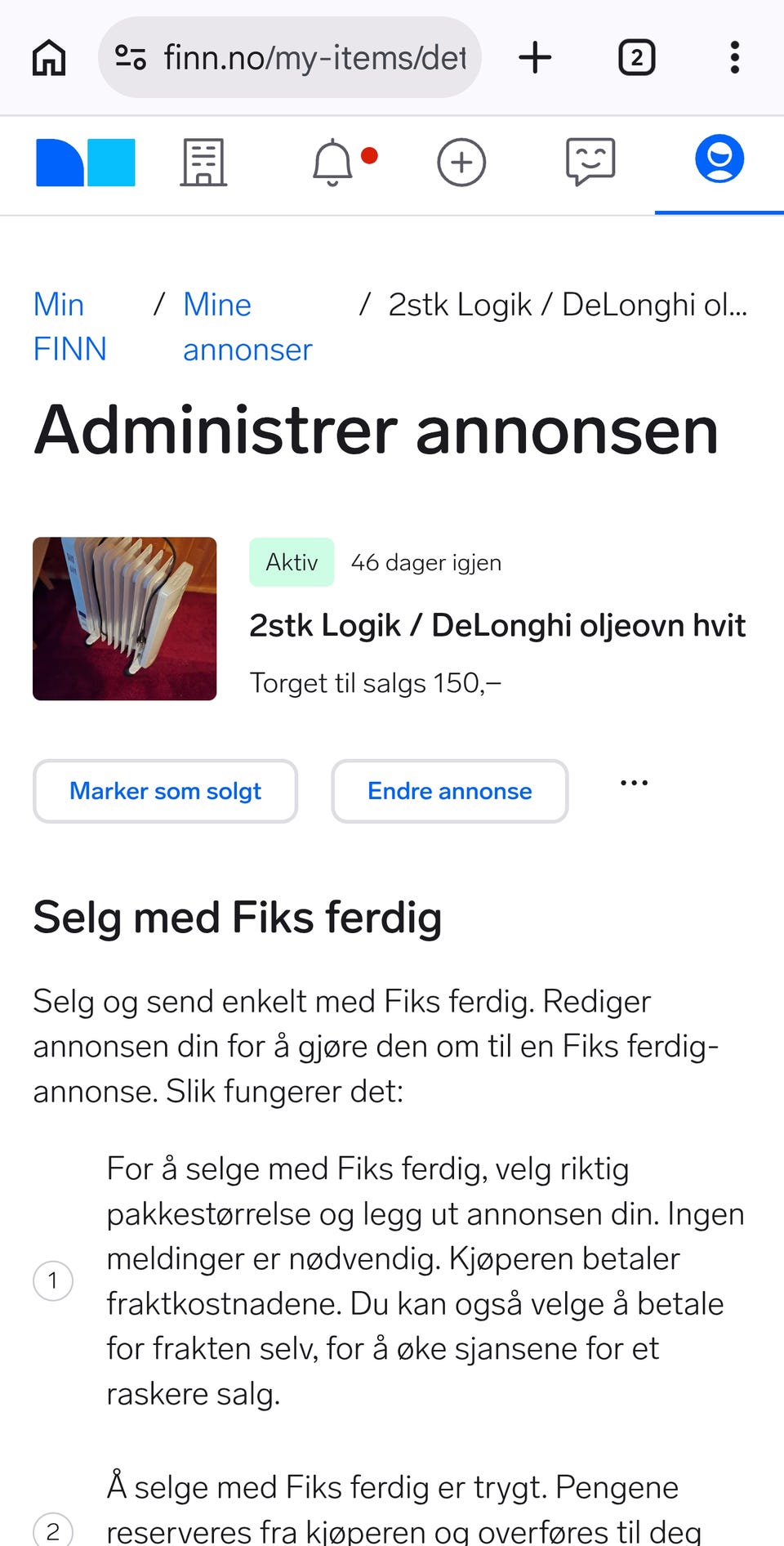784x1546 pixels.
Task: Click the finn.no URL address field
Action: click(x=314, y=58)
